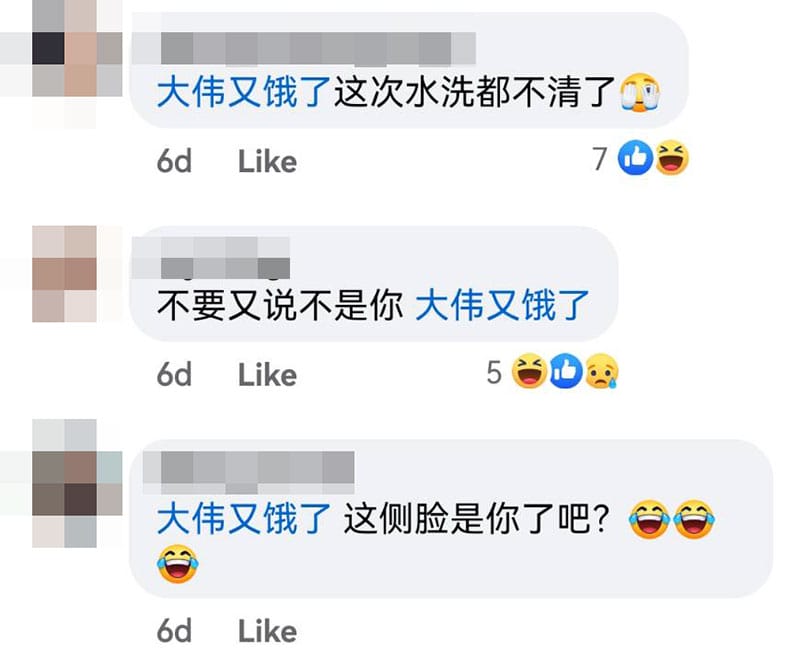The image size is (800, 663).
Task: Click the thumbs-up reaction icon on first comment
Action: tap(635, 158)
